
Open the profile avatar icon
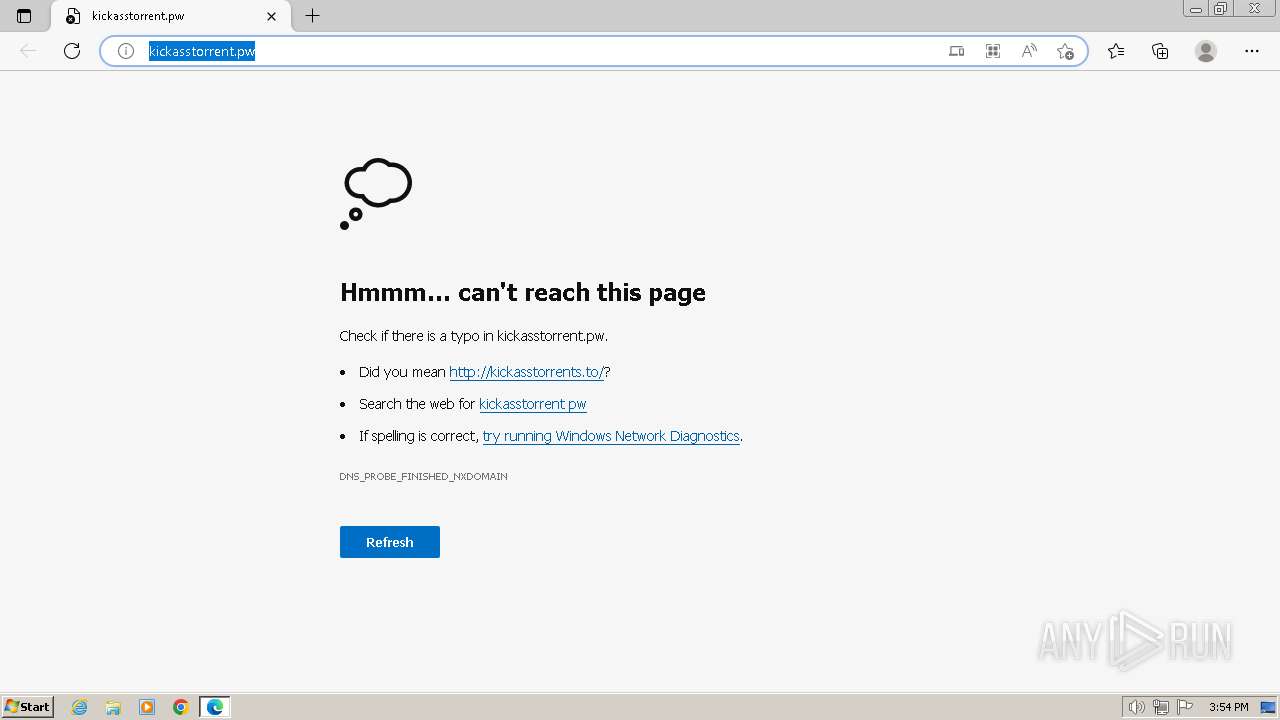tap(1206, 51)
